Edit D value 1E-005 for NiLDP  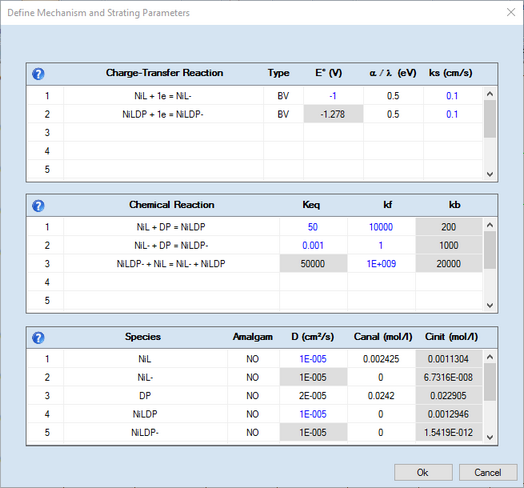[313, 414]
